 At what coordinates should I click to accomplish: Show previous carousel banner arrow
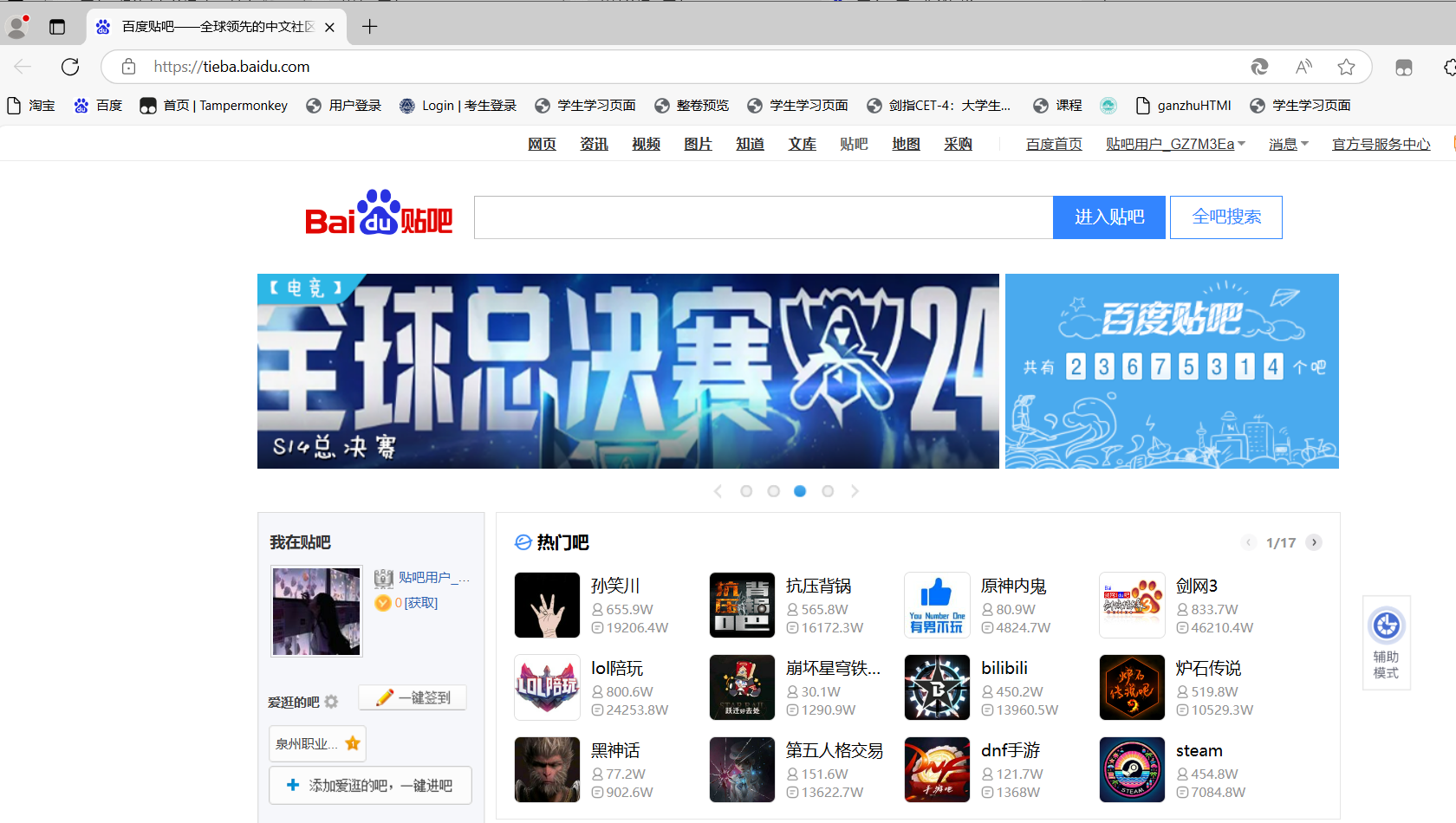(718, 491)
